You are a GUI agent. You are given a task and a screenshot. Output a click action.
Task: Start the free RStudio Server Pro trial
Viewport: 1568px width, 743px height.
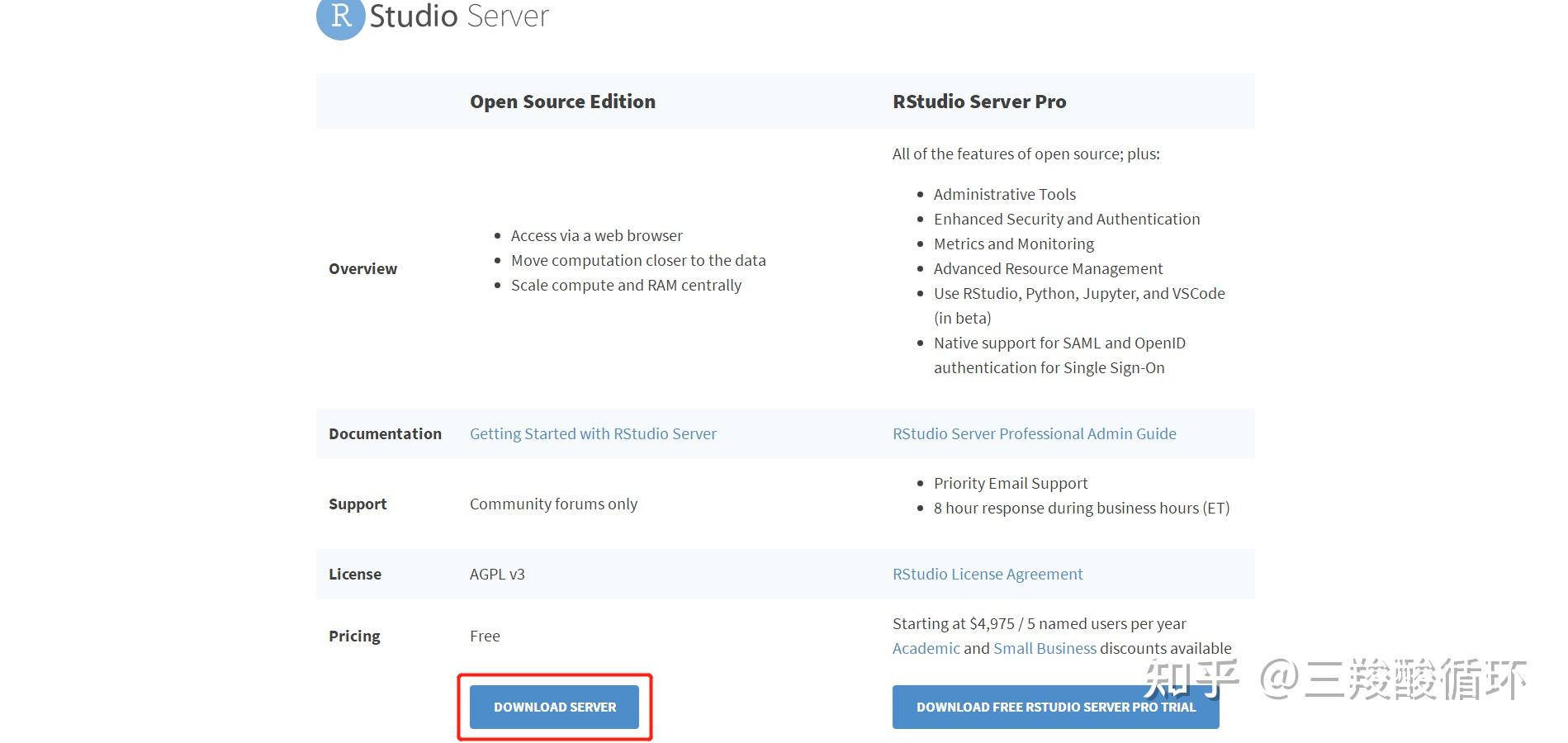click(x=1055, y=707)
